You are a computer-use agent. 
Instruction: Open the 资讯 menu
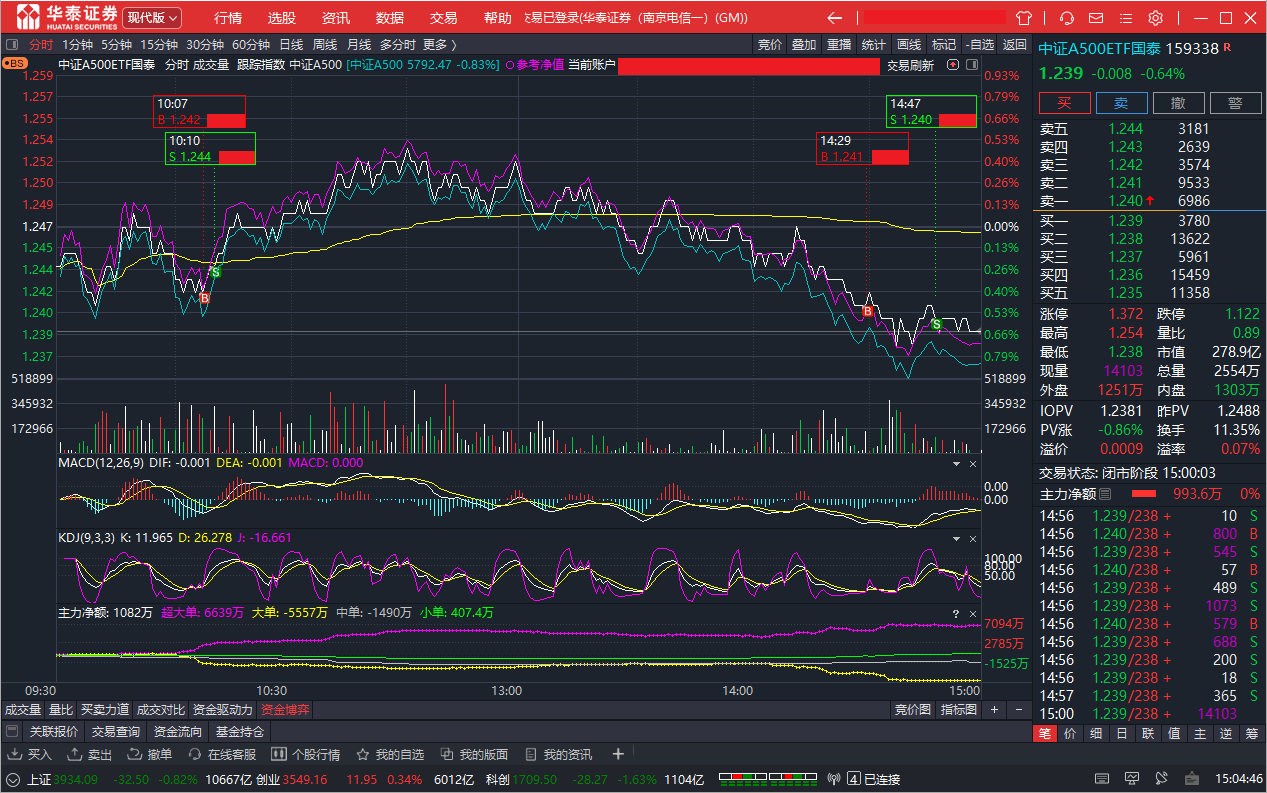(336, 18)
